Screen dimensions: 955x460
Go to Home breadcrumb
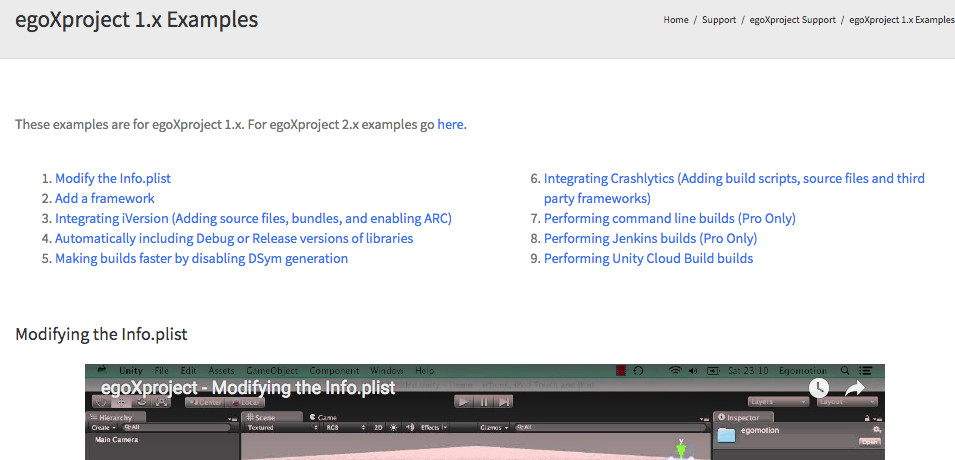675,20
